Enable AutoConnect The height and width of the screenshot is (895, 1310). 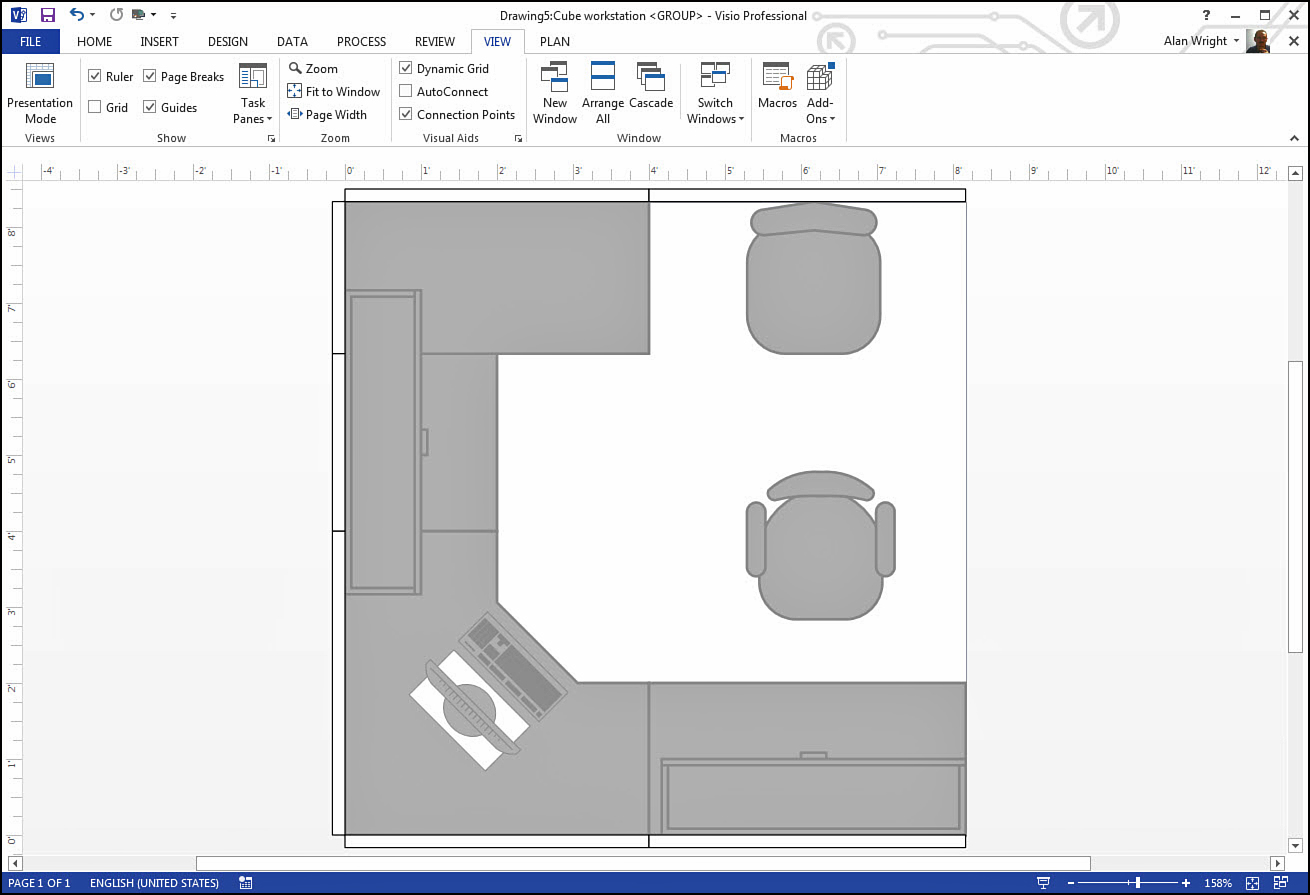406,91
